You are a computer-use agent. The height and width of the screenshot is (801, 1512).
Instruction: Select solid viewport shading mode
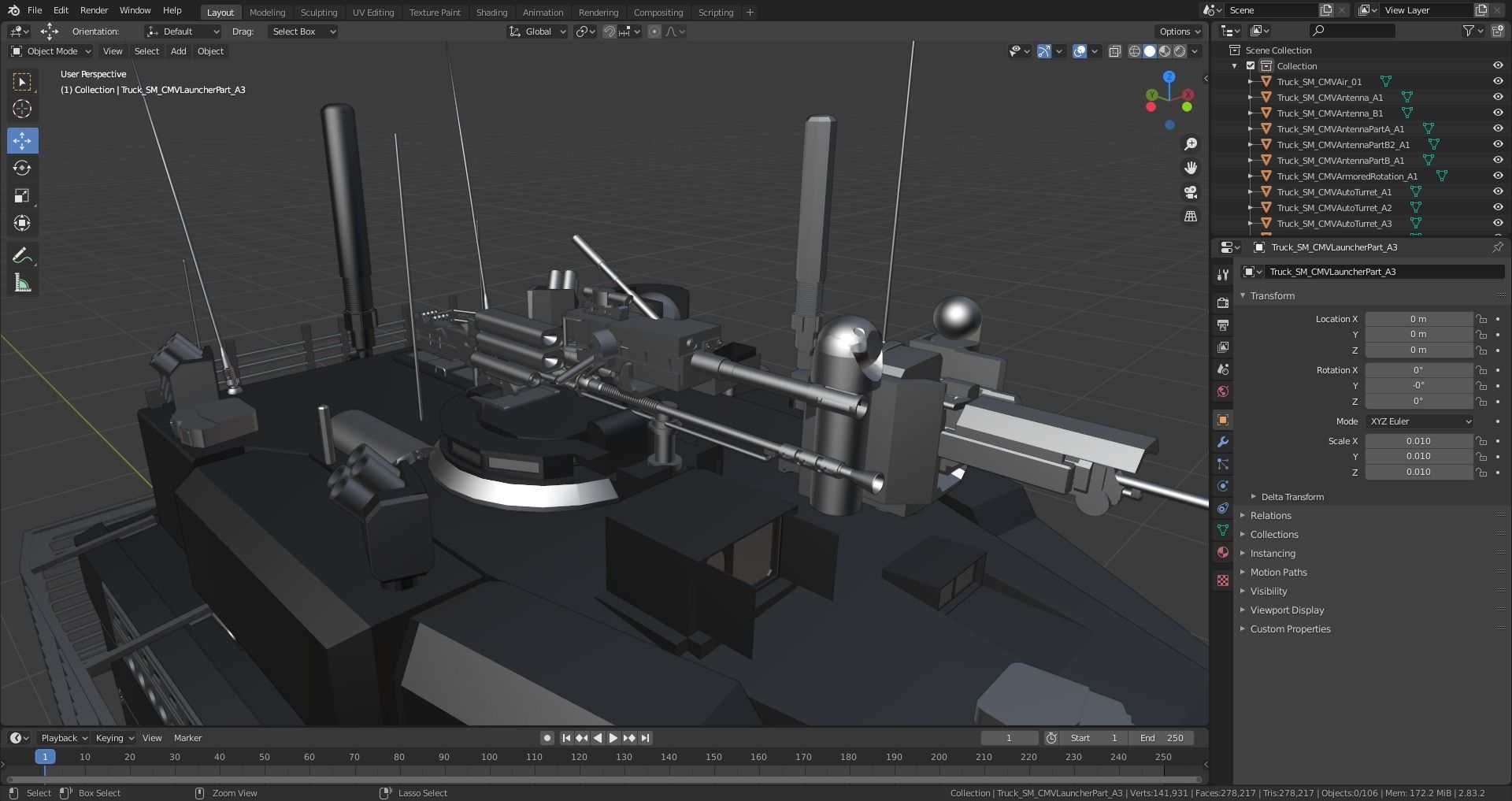[1150, 51]
